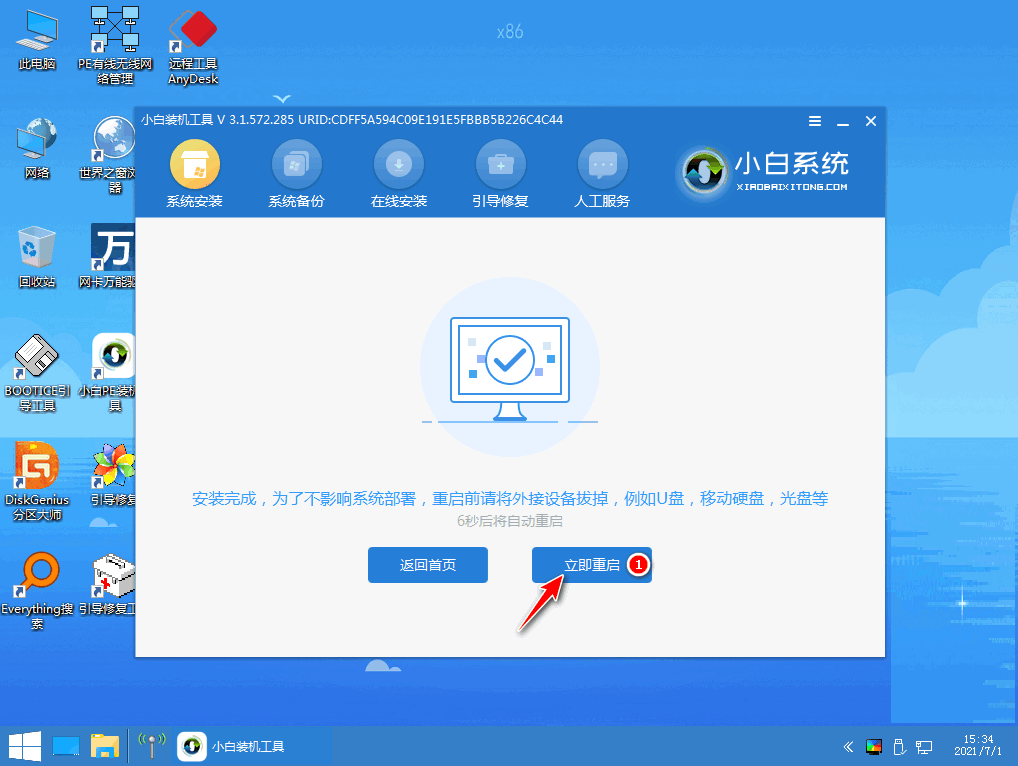The image size is (1018, 766).
Task: Click the 返回首页 button
Action: point(428,565)
